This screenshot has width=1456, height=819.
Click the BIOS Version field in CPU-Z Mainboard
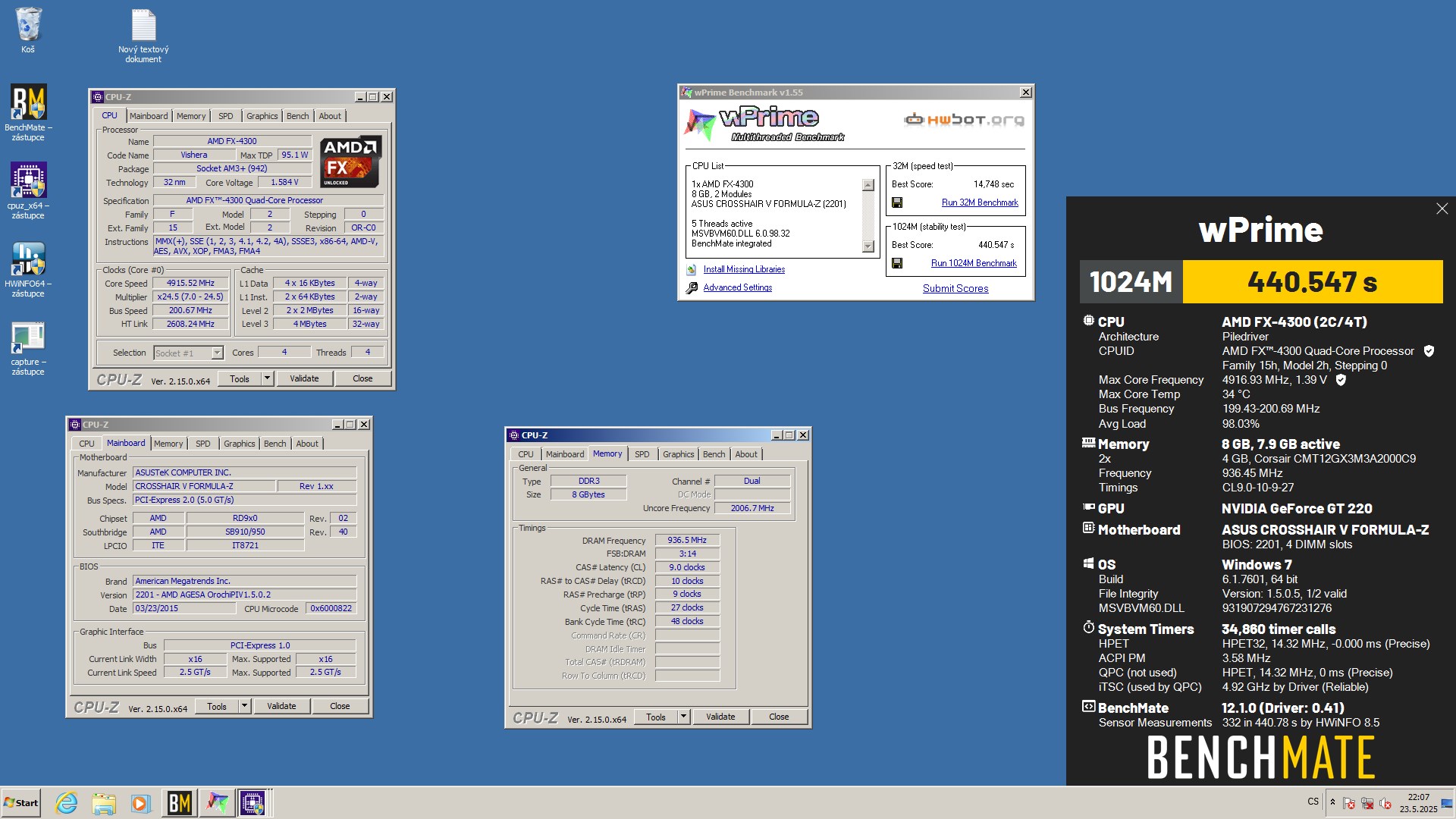[245, 595]
